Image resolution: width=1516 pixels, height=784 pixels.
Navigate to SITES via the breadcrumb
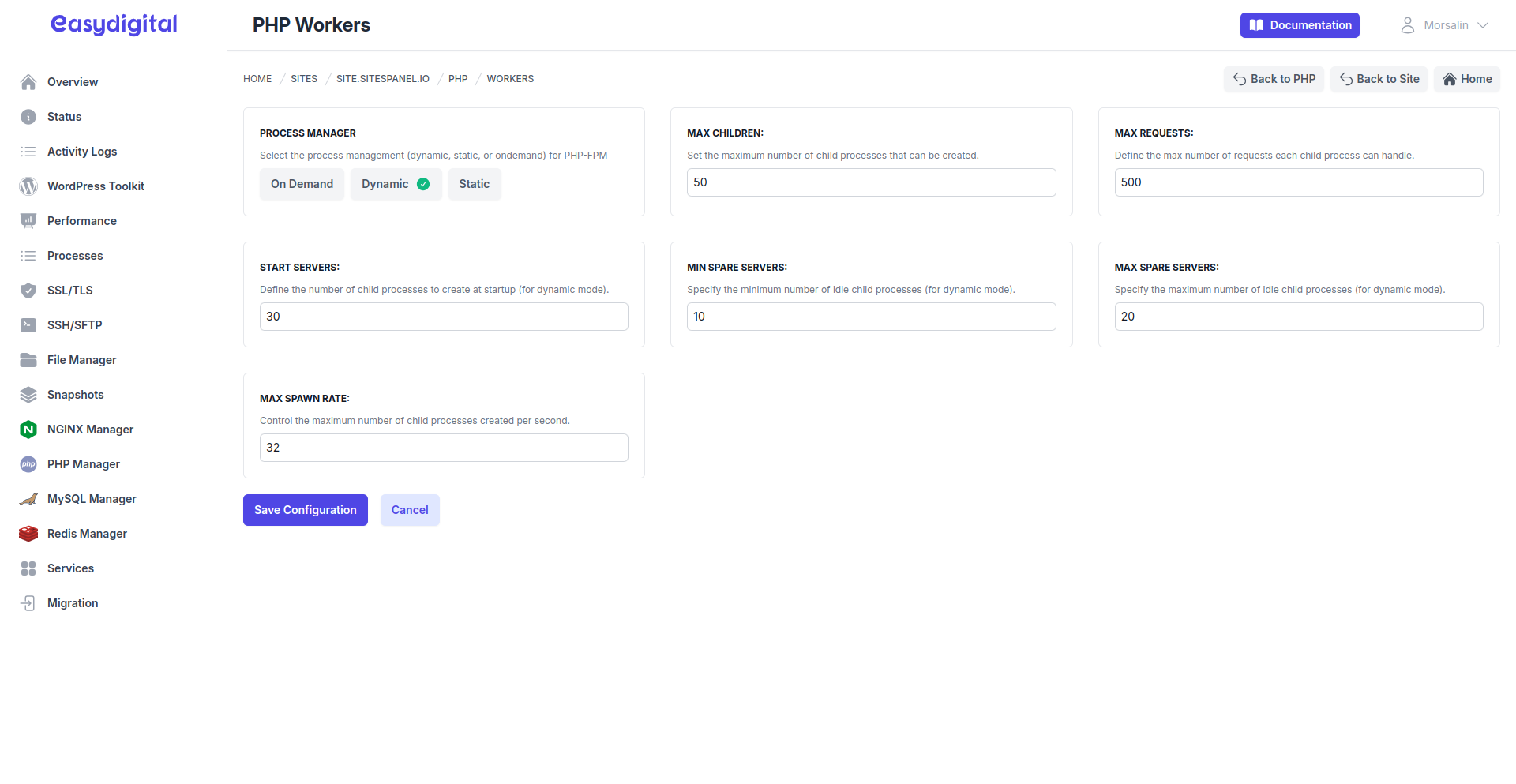point(304,78)
